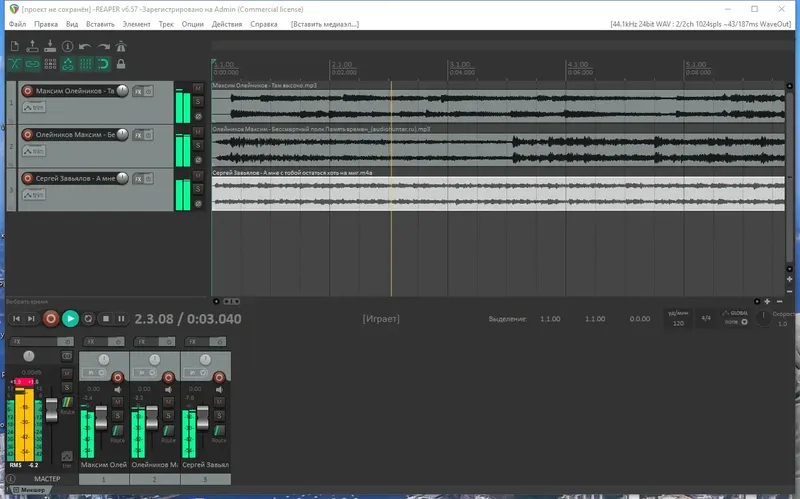Image resolution: width=800 pixels, height=499 pixels.
Task: Open the GLOBAL automation mode menu
Action: coord(735,317)
